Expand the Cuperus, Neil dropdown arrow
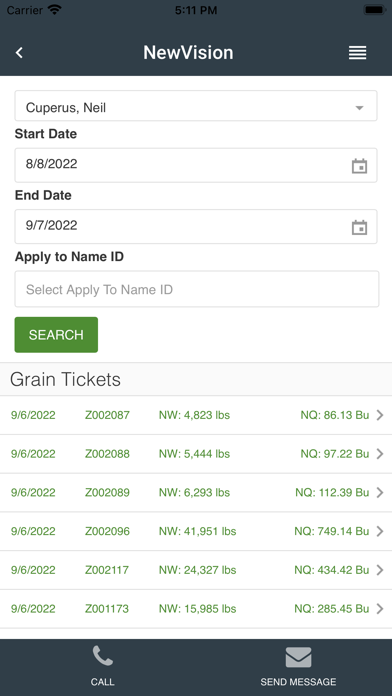392x696 pixels. coord(360,108)
